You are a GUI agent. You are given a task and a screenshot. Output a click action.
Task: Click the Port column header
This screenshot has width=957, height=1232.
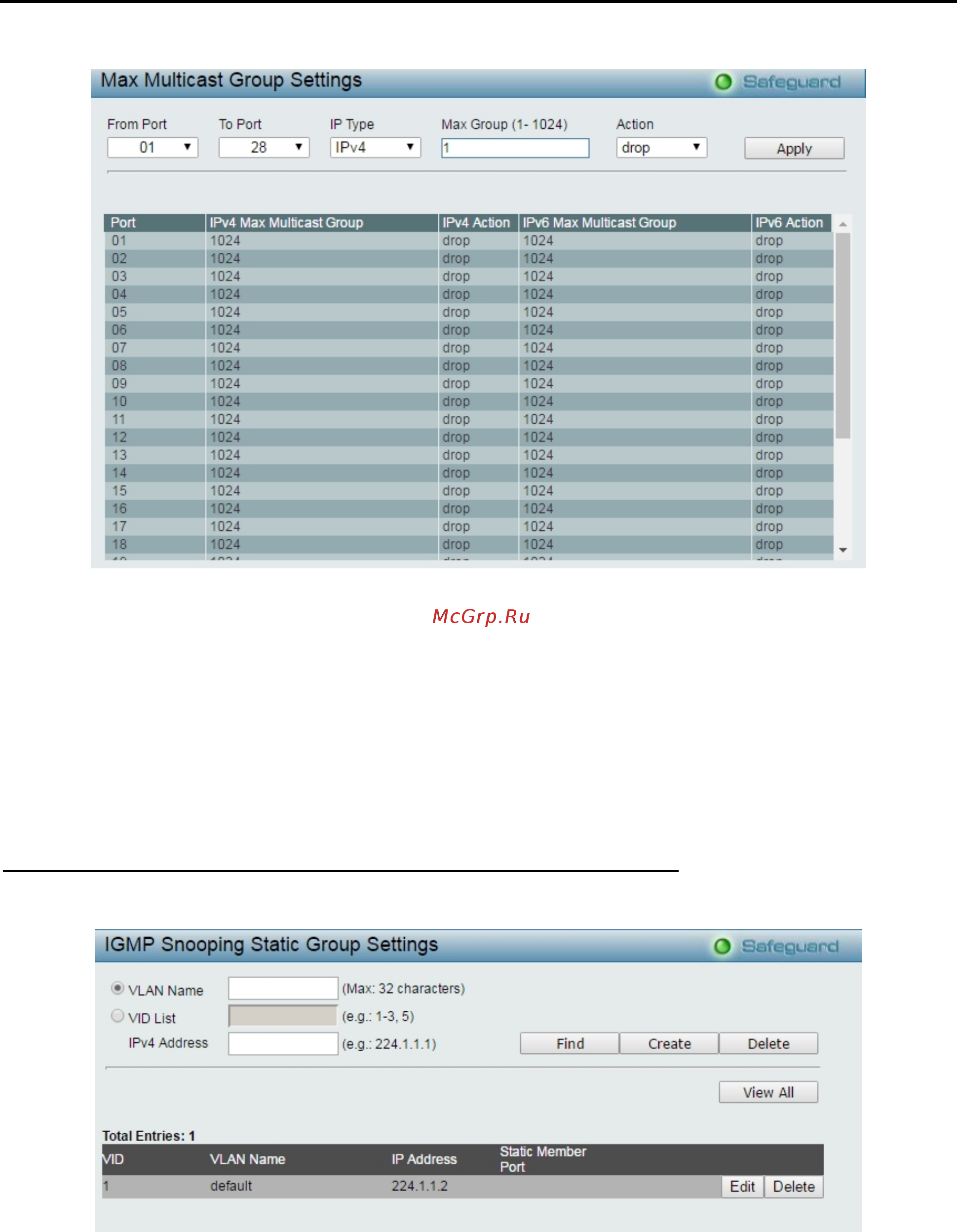154,223
